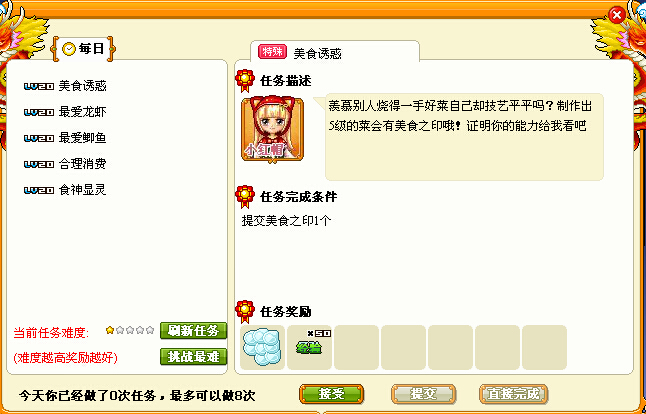This screenshot has width=646, height=414.
Task: Click the blue crystal reward item icon
Action: pyautogui.click(x=262, y=347)
